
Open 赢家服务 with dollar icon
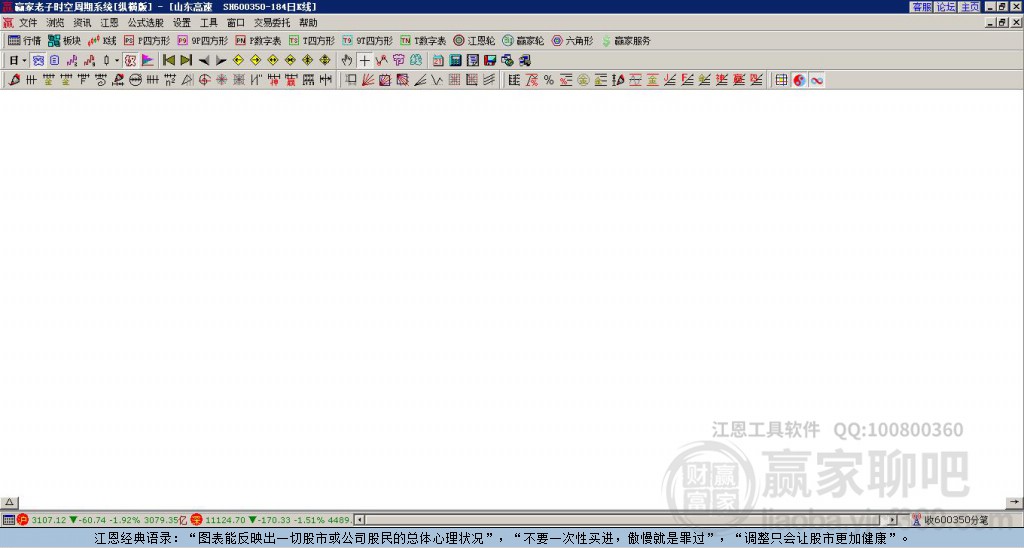[626, 40]
